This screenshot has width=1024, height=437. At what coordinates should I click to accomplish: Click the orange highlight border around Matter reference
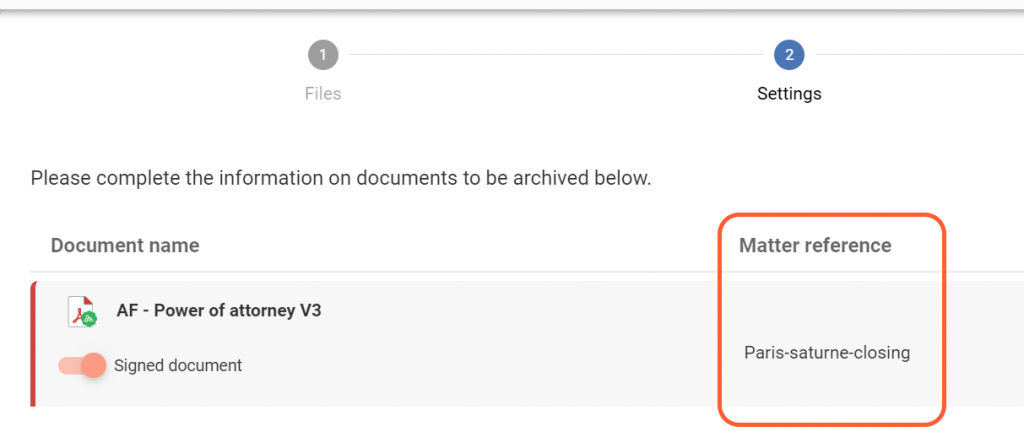click(x=944, y=320)
